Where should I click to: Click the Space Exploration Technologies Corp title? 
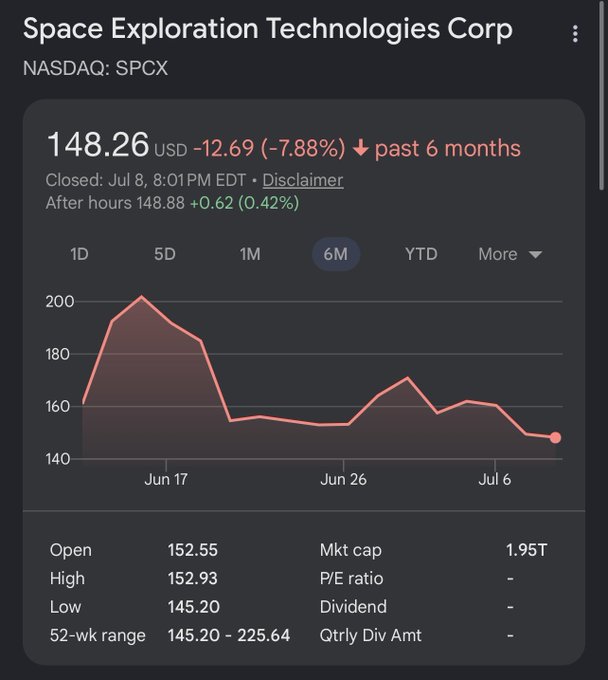pyautogui.click(x=268, y=29)
